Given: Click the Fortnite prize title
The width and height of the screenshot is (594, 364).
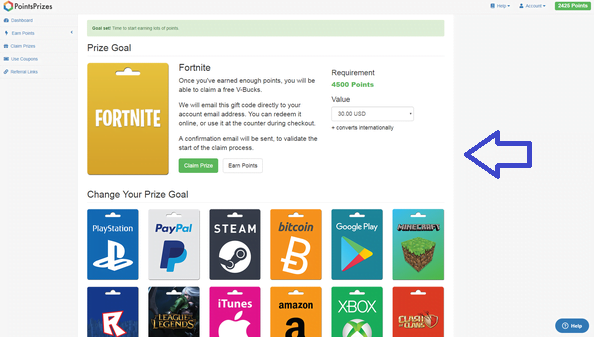Looking at the screenshot, I should (194, 68).
